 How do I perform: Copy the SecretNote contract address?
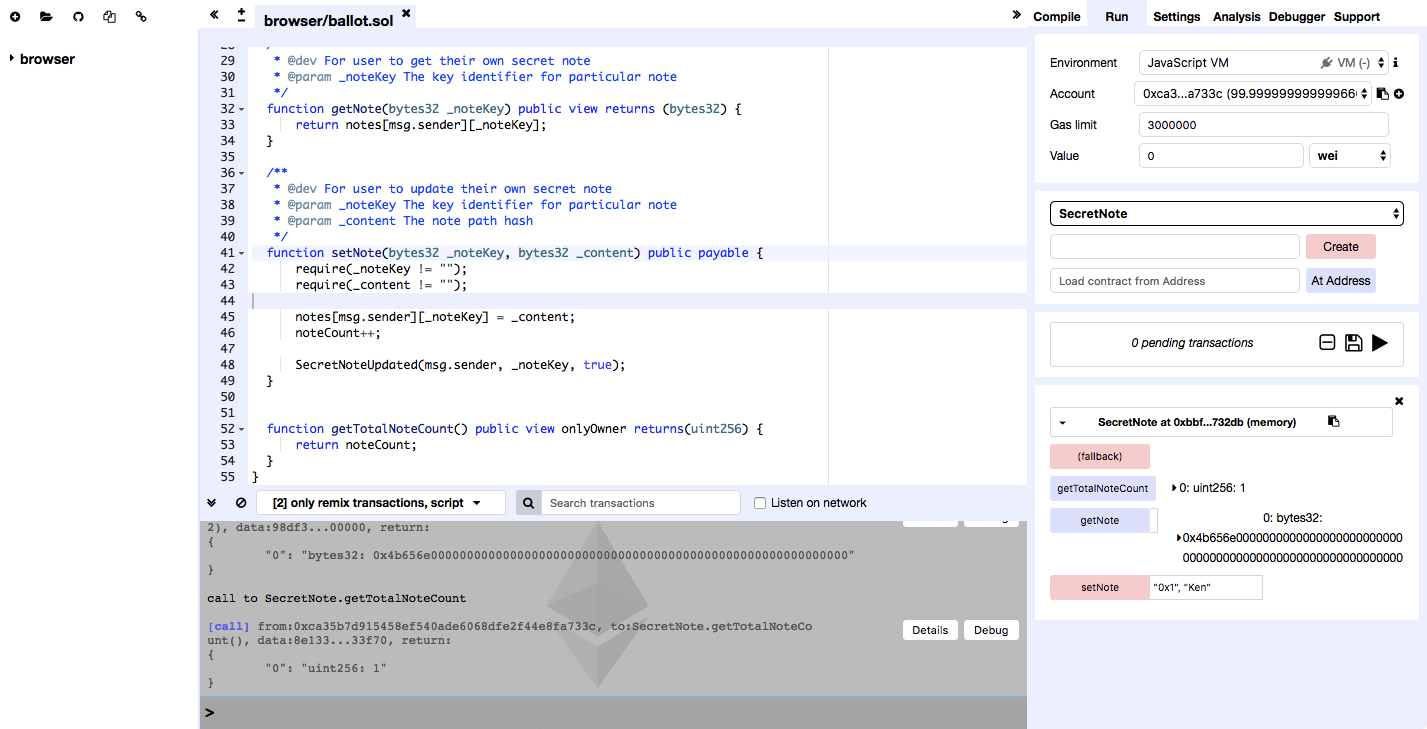tap(1333, 422)
